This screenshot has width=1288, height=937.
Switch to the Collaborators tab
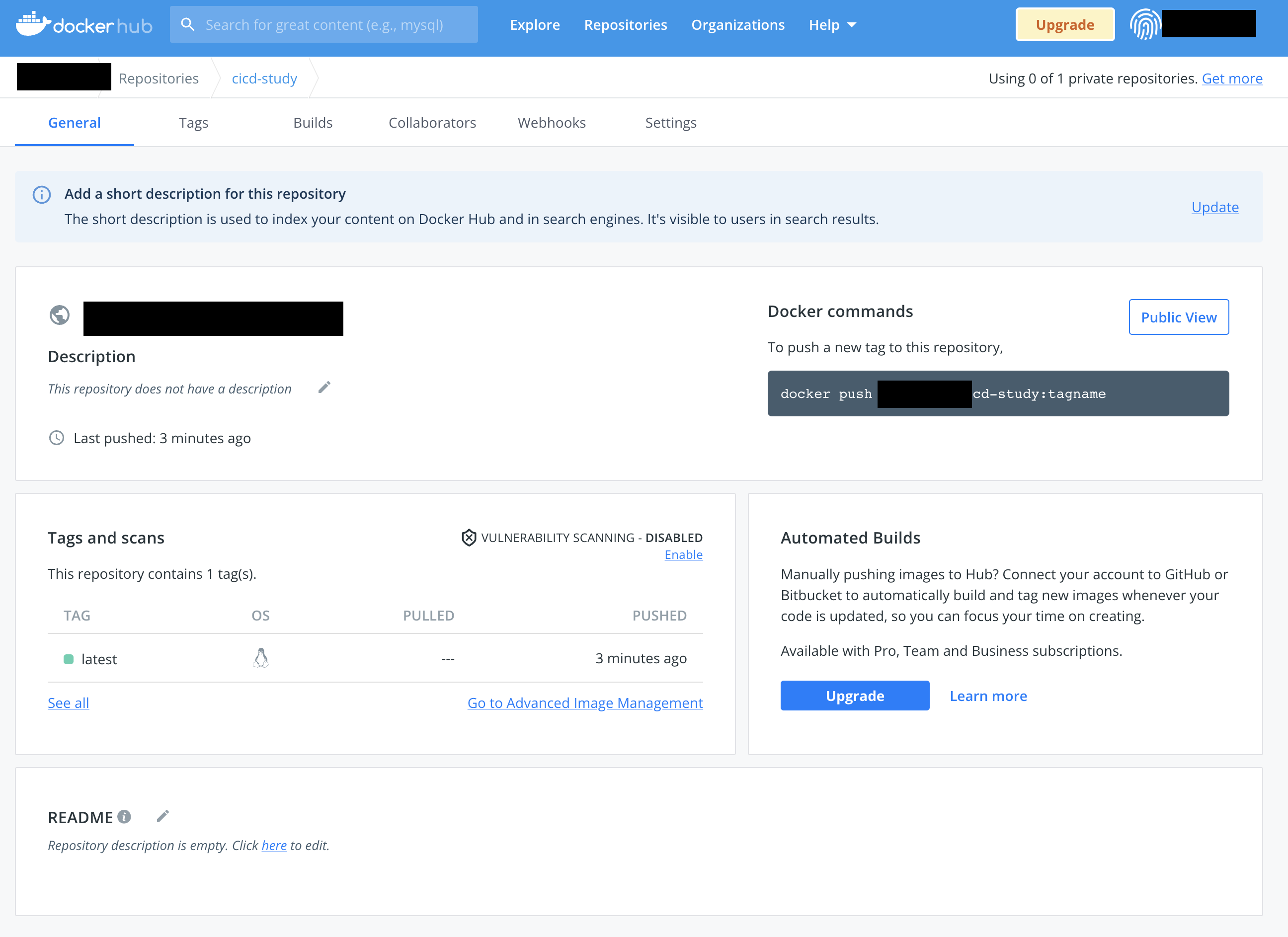pos(432,123)
